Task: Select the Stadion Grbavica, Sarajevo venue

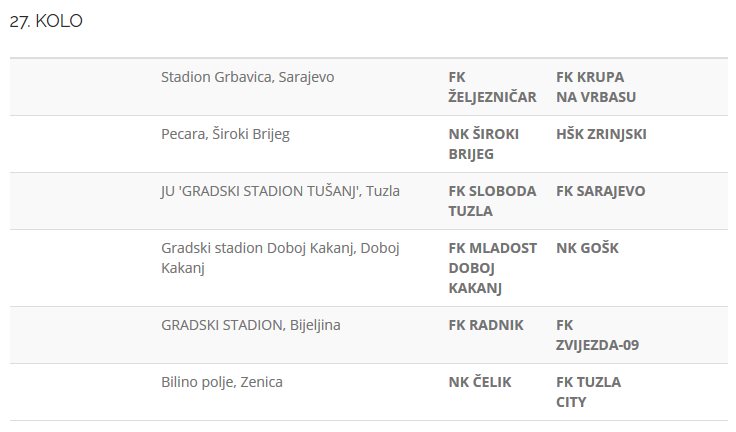Action: coord(247,77)
